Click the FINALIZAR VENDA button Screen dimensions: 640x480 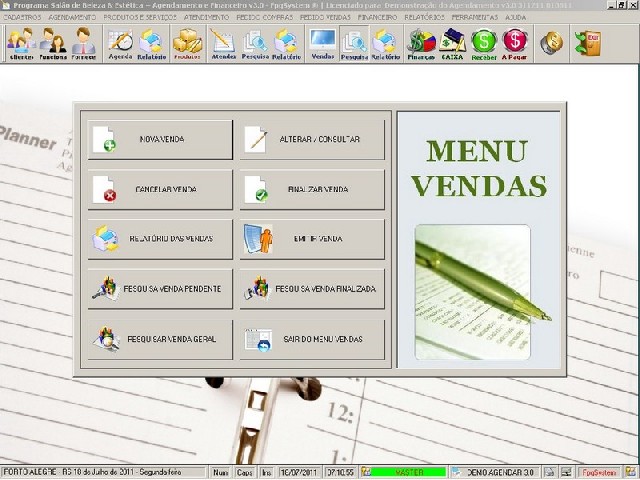tap(312, 190)
